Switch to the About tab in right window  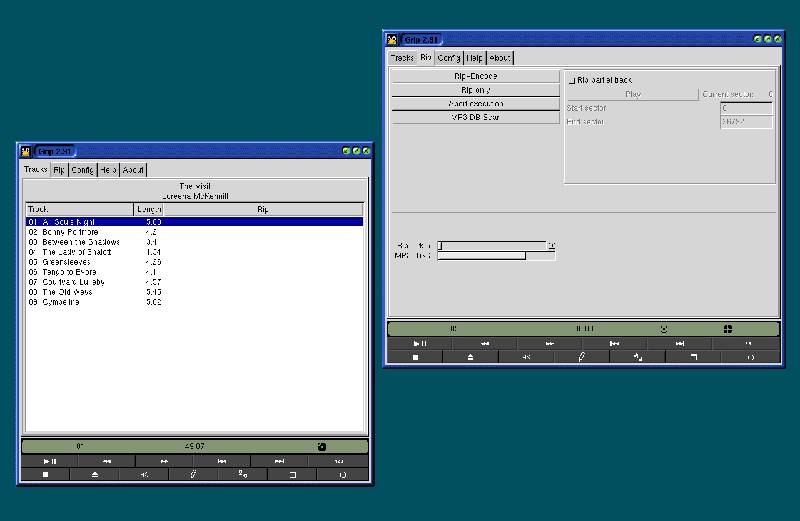(500, 58)
